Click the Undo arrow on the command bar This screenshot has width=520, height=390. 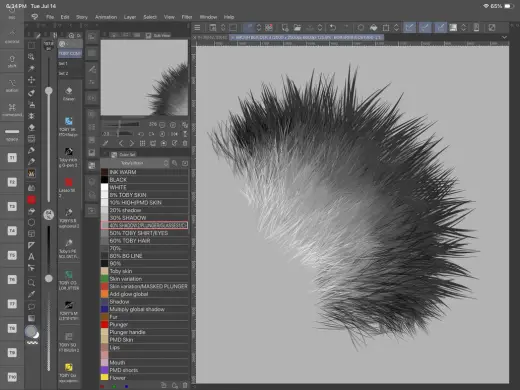(x=333, y=28)
